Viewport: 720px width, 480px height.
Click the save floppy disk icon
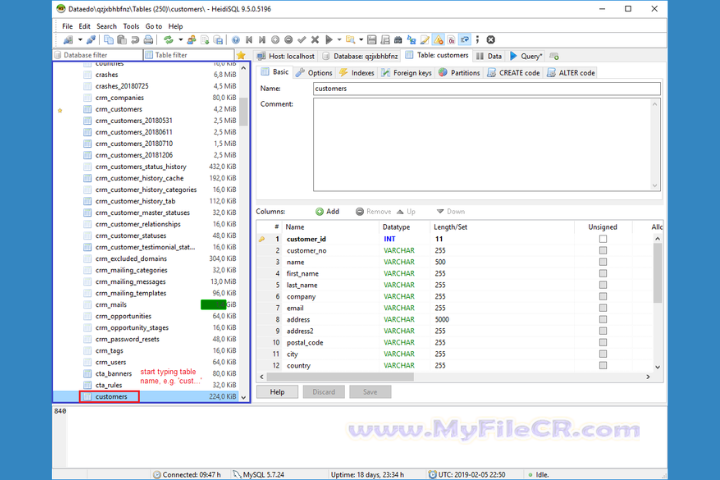coord(372,40)
